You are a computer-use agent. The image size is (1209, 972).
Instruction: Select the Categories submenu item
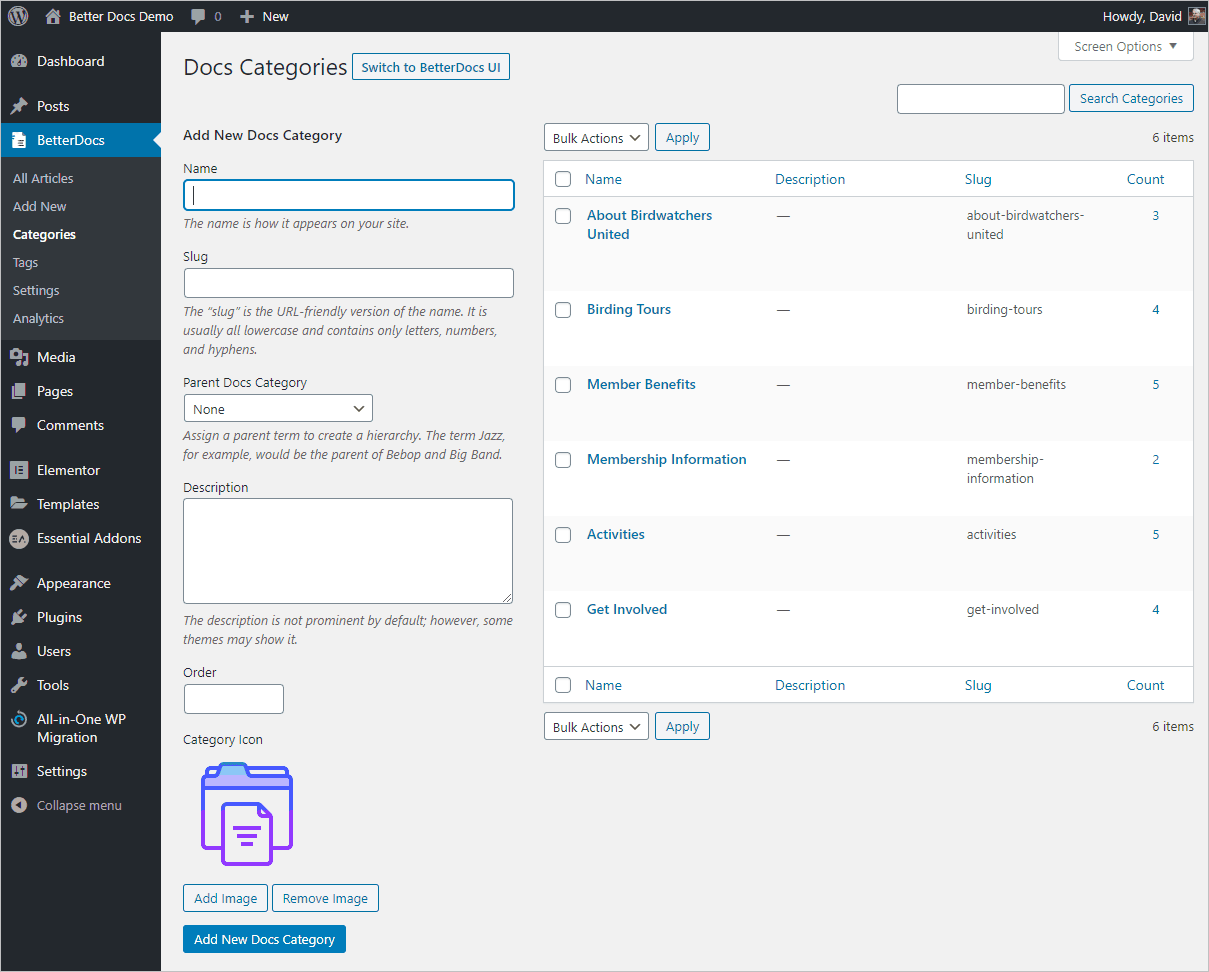[x=44, y=234]
